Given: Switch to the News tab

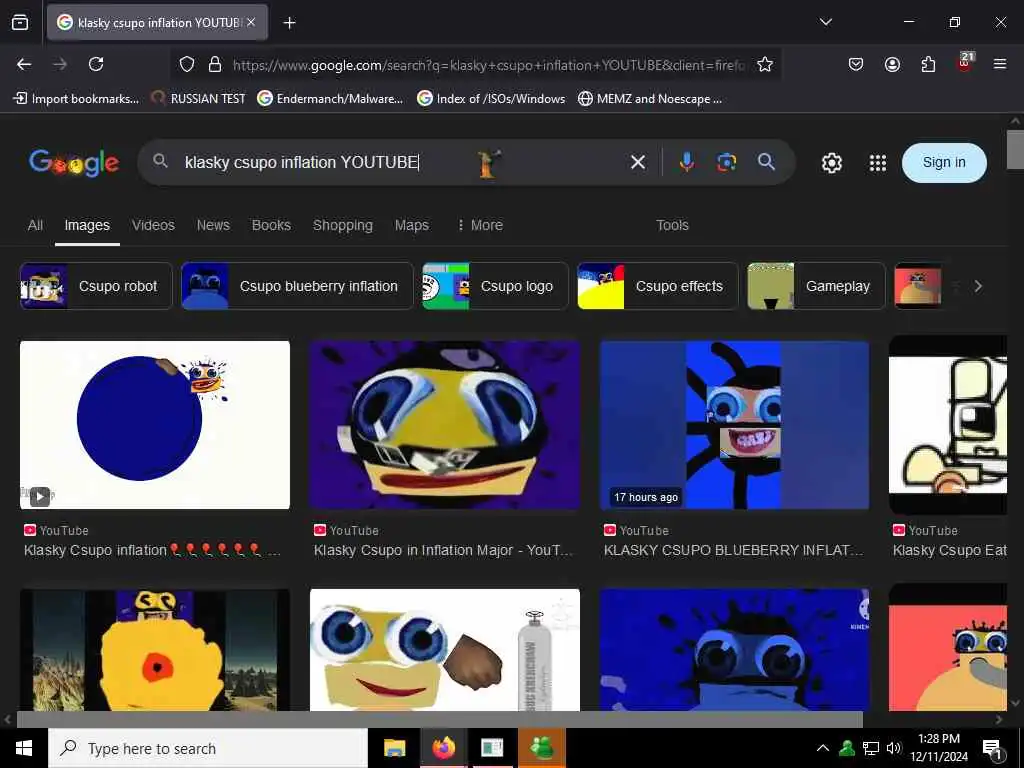Looking at the screenshot, I should click(x=213, y=225).
